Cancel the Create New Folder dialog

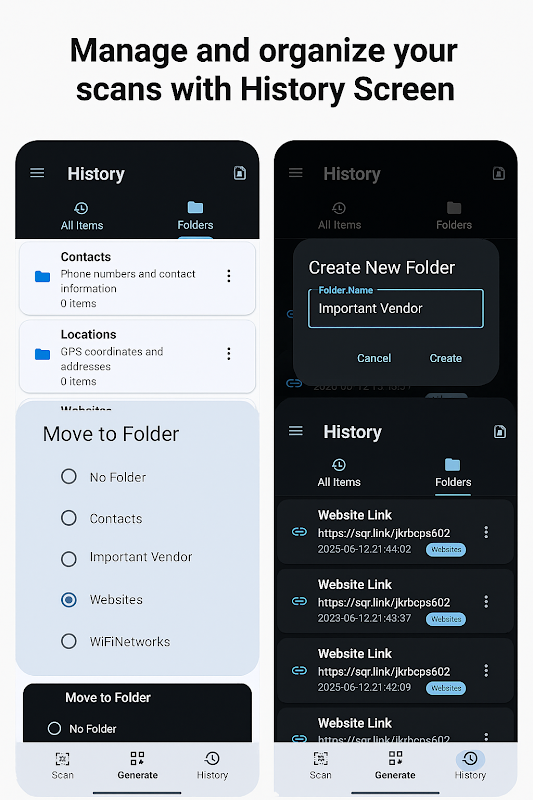pos(374,358)
